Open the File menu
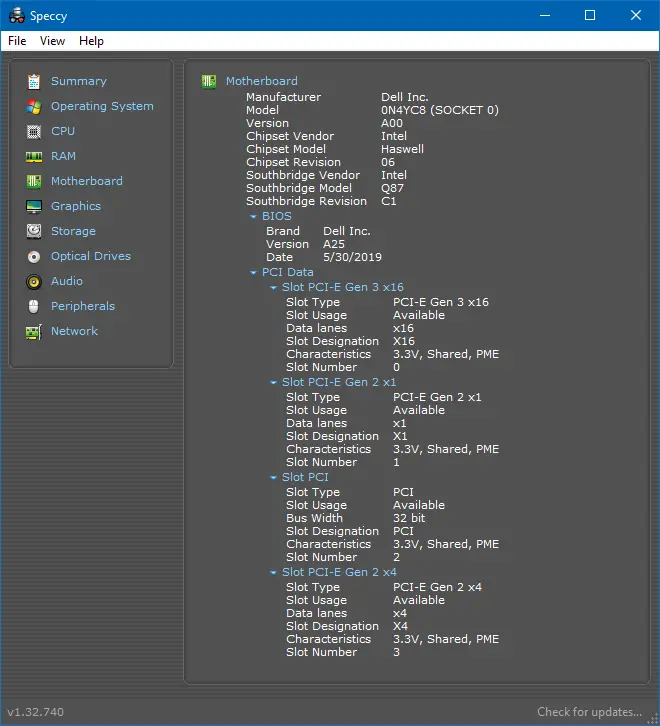 click(17, 41)
